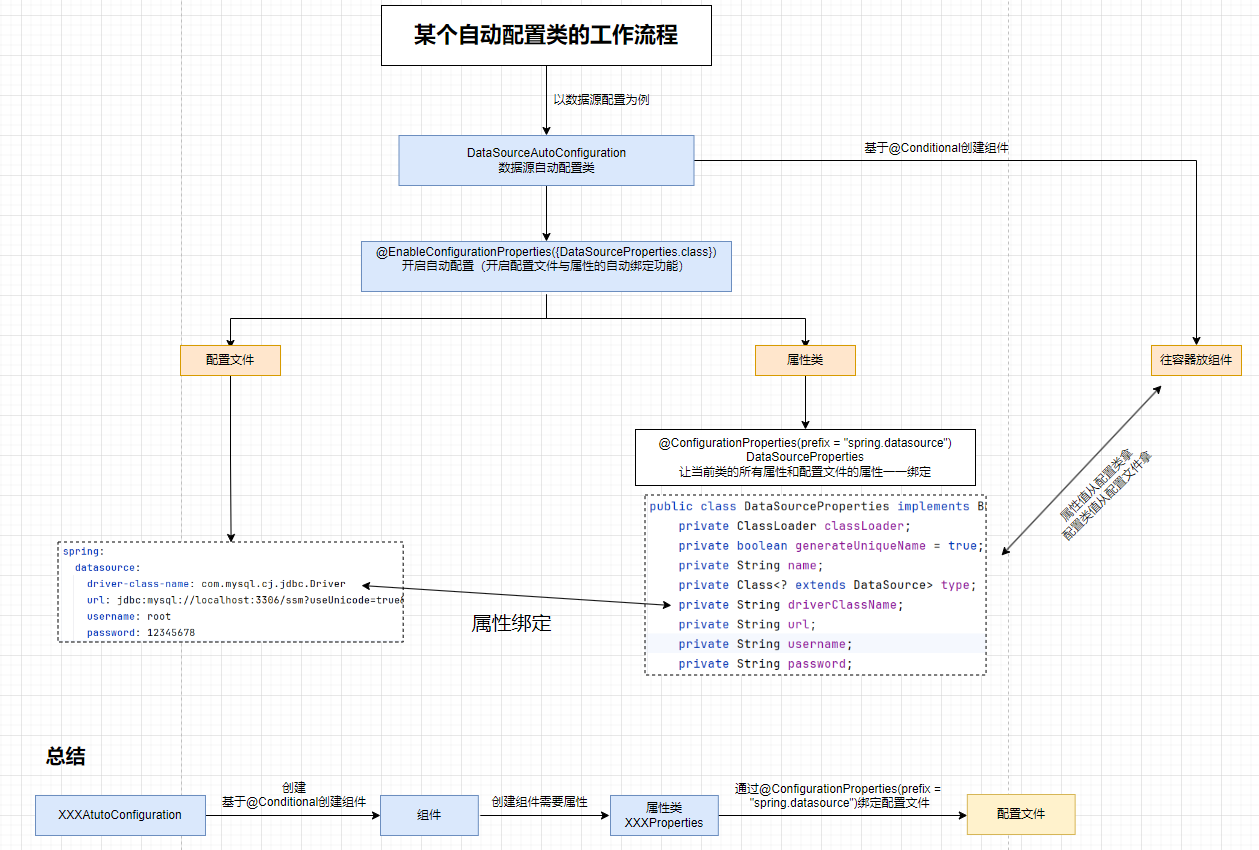Select the orange 属性类 box
The height and width of the screenshot is (850, 1259).
tap(805, 360)
